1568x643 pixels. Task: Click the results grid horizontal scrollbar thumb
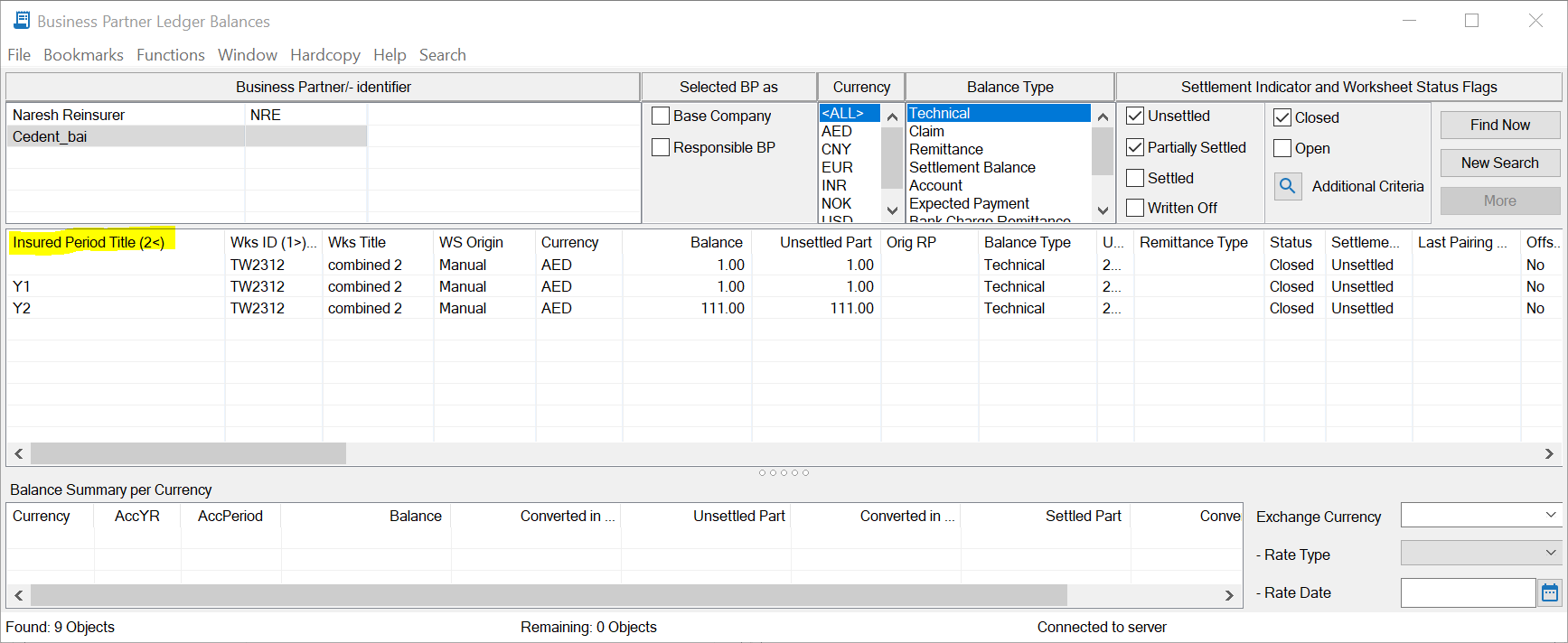(188, 453)
